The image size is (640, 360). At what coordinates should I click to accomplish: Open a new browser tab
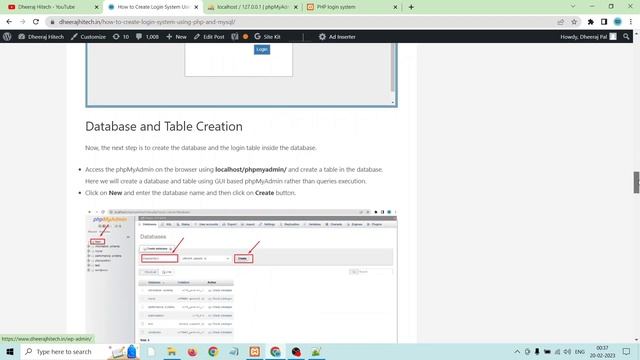tap(411, 7)
